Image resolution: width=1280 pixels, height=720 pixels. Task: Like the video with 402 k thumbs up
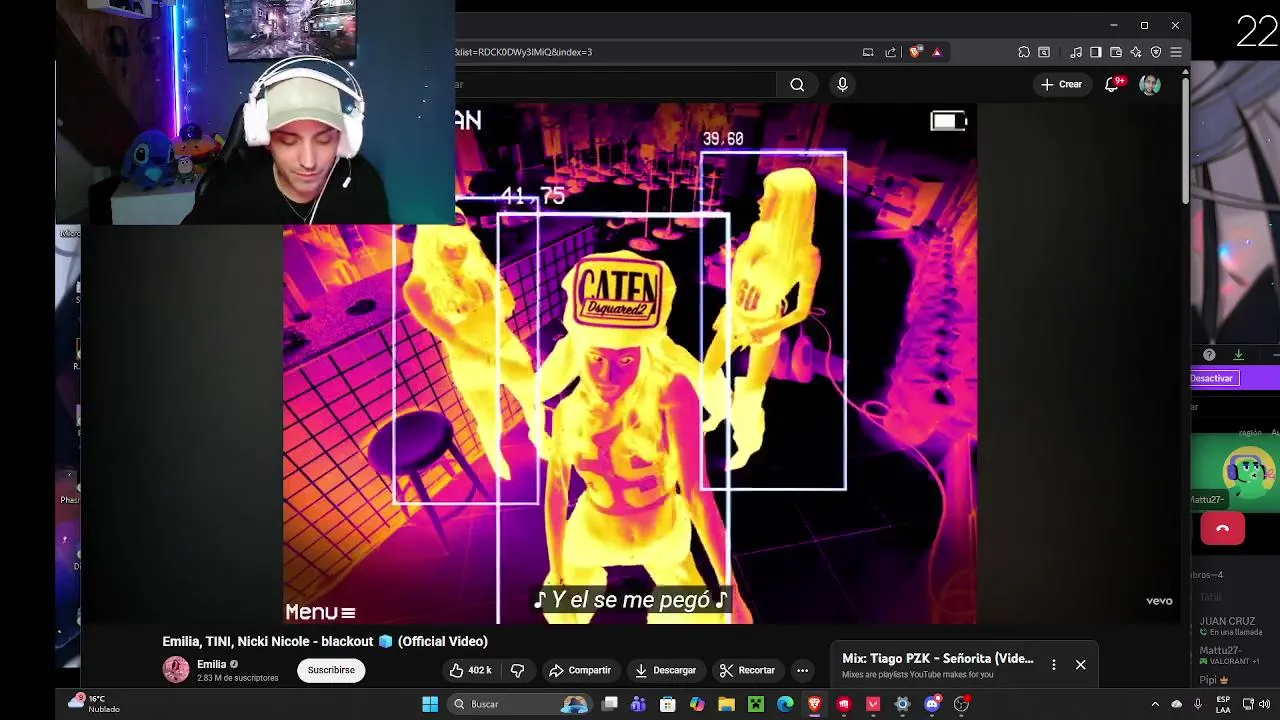tap(470, 670)
